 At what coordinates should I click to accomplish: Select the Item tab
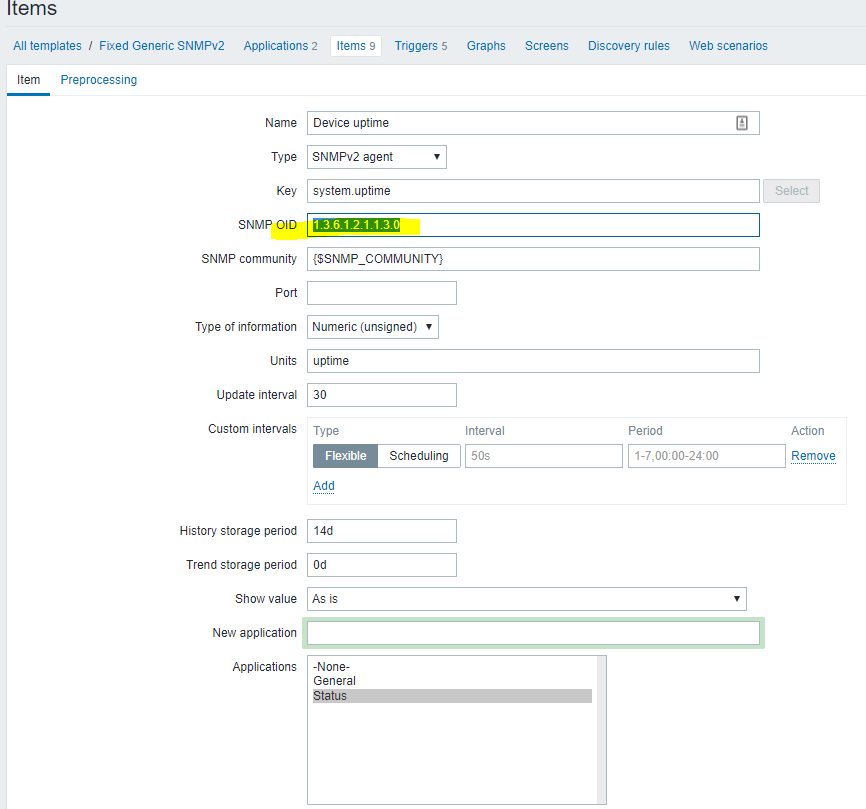point(28,79)
